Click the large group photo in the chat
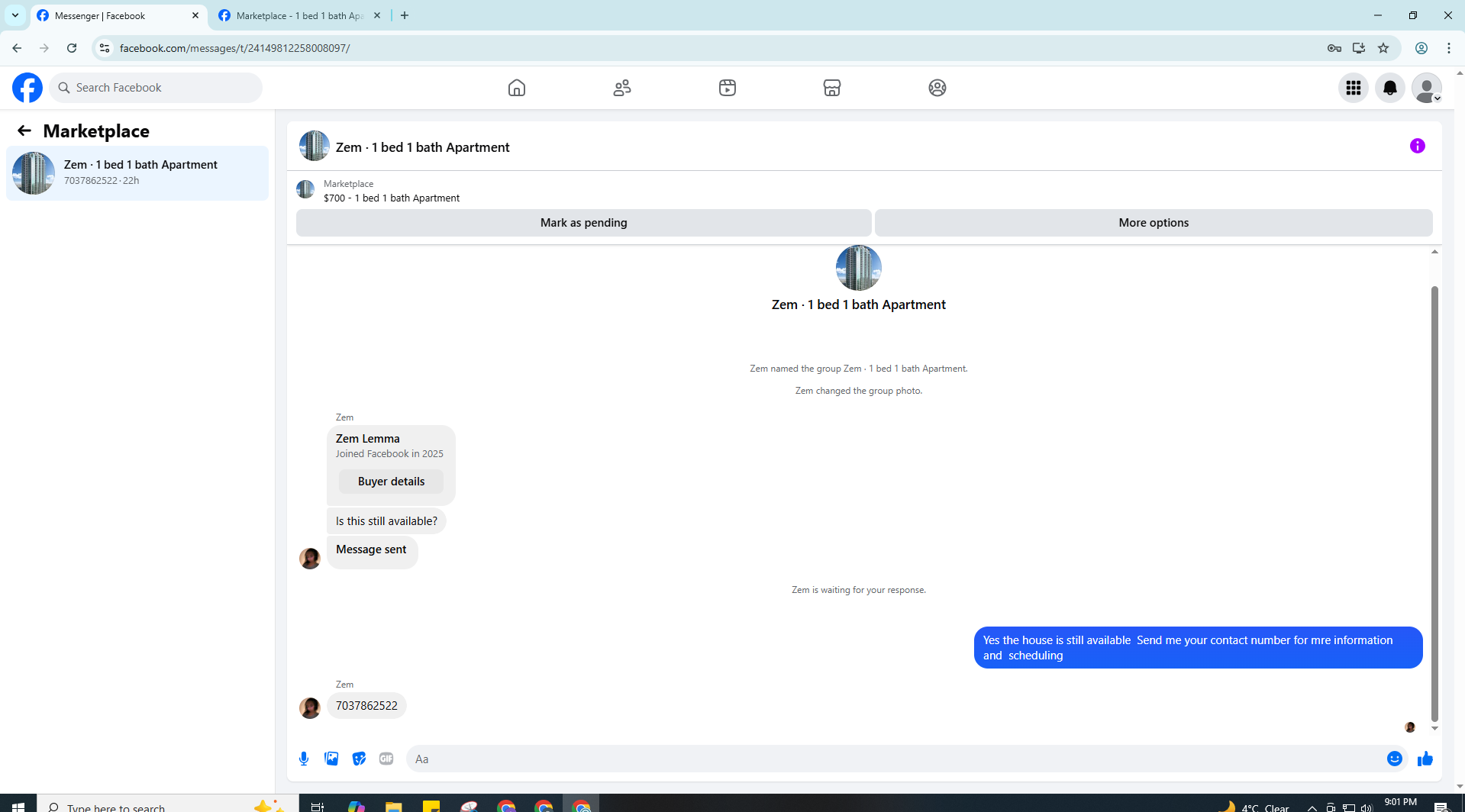The image size is (1465, 812). click(859, 268)
